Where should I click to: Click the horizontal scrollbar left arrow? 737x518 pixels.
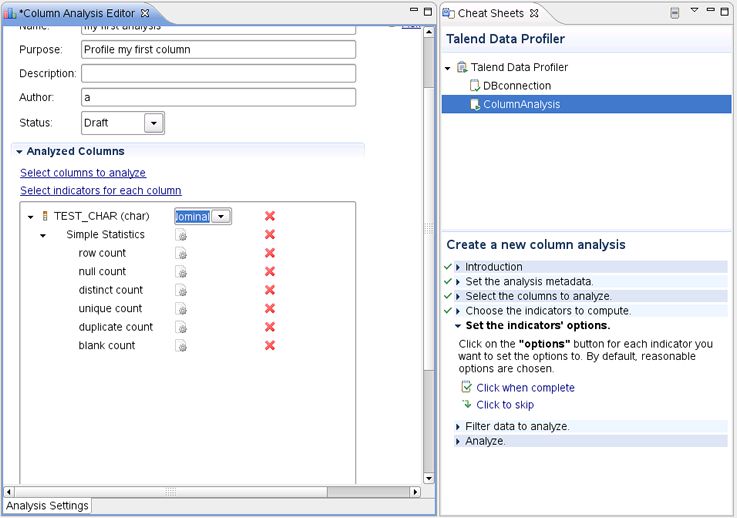9,492
